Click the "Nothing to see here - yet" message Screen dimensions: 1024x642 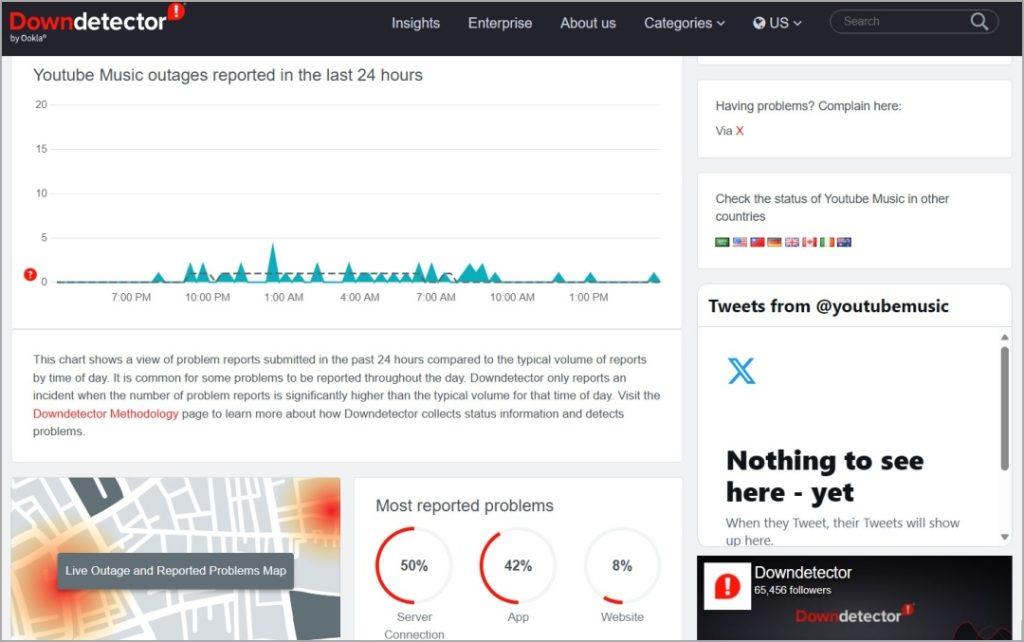(825, 476)
